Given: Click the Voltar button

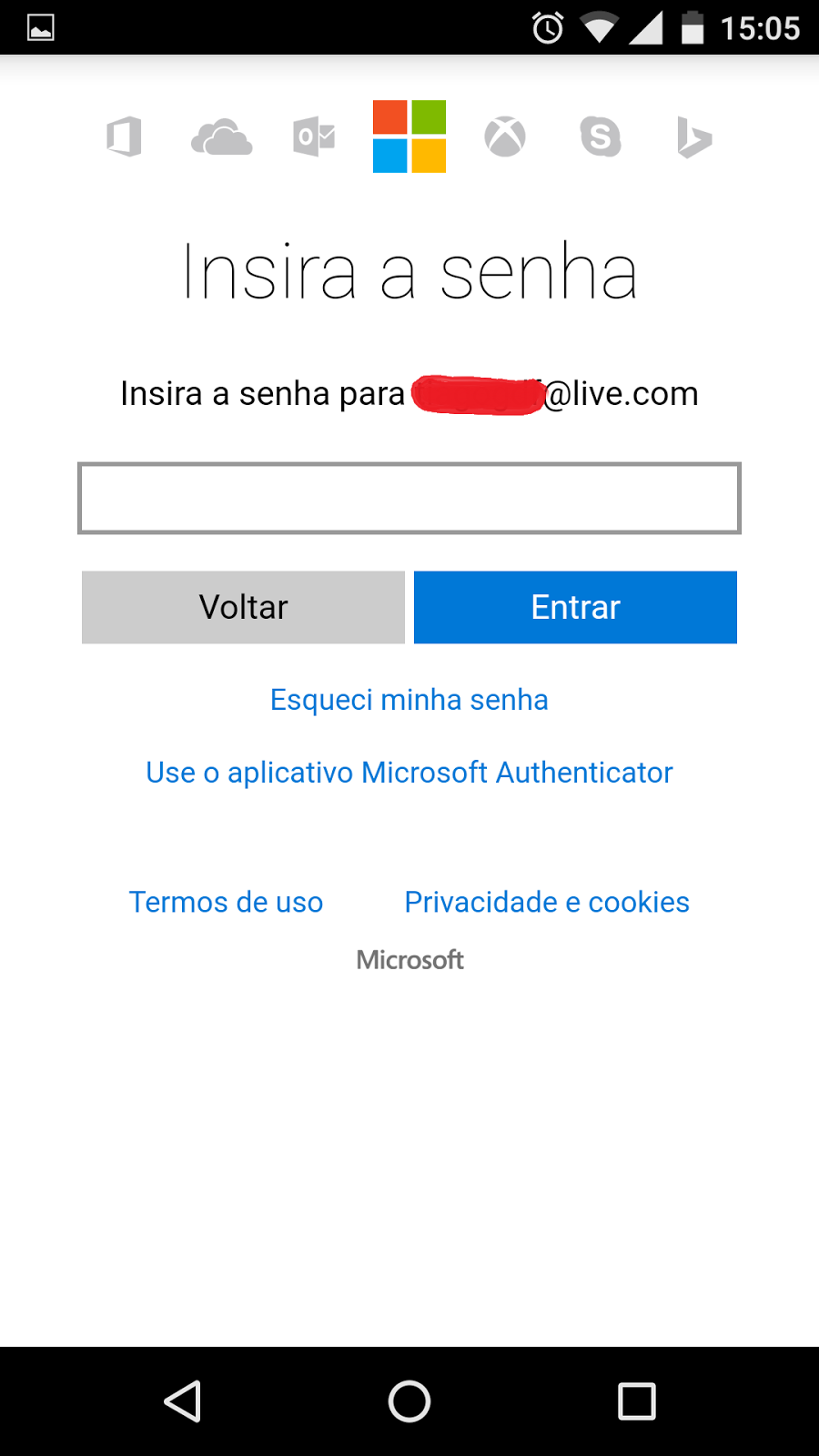Looking at the screenshot, I should click(243, 607).
